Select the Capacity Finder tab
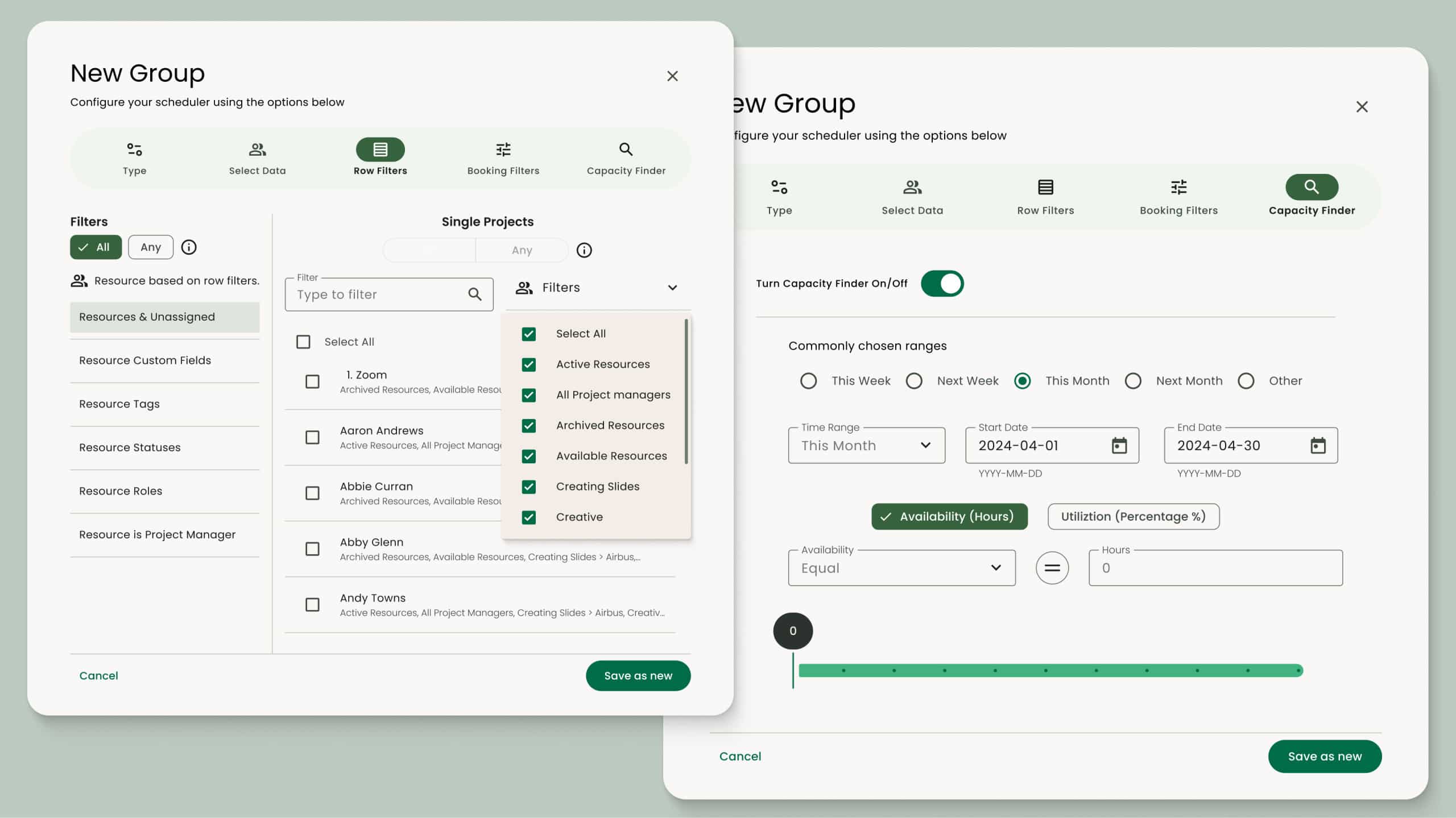 pyautogui.click(x=1312, y=196)
